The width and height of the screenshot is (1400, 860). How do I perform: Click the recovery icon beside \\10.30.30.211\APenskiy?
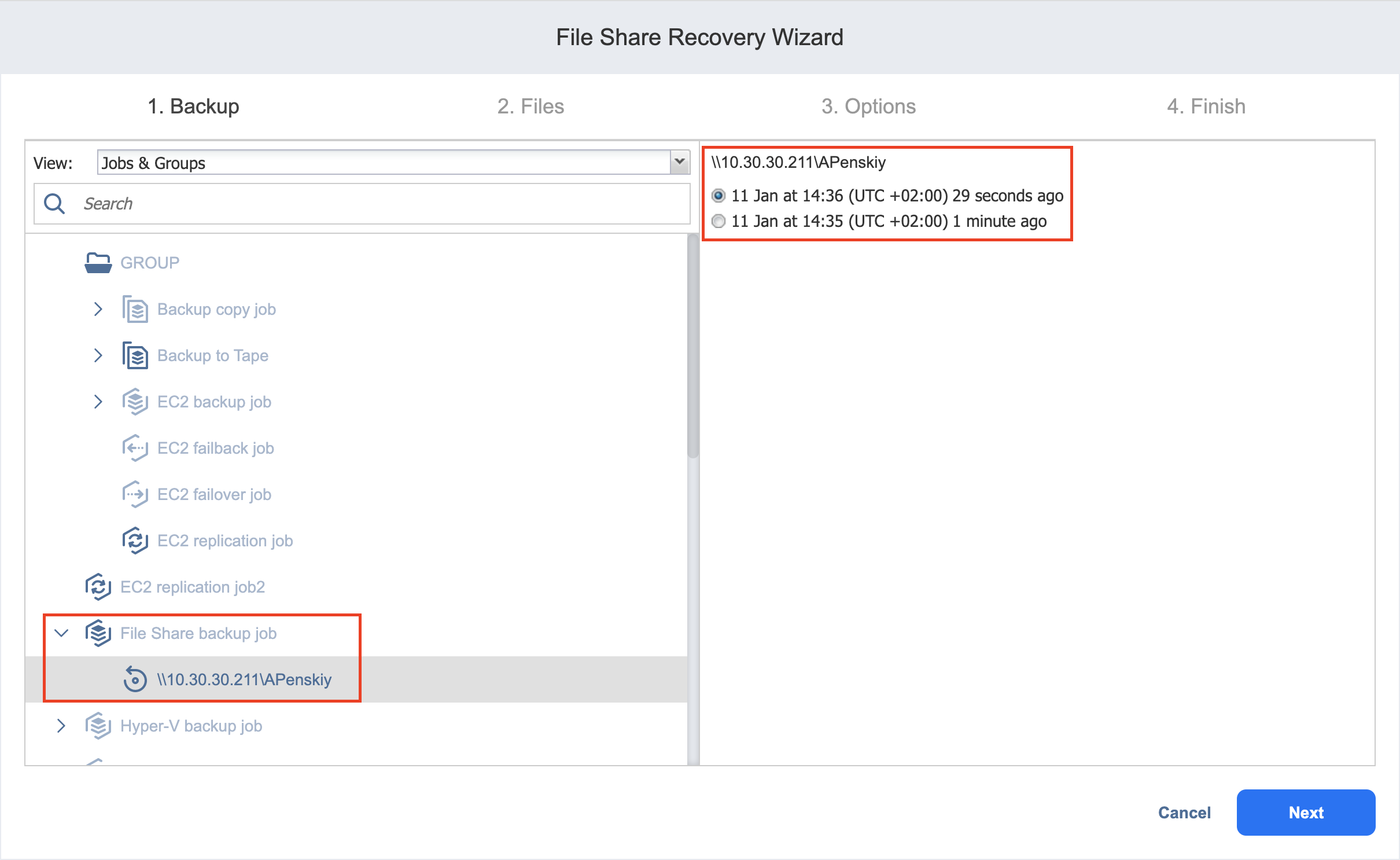(x=135, y=679)
